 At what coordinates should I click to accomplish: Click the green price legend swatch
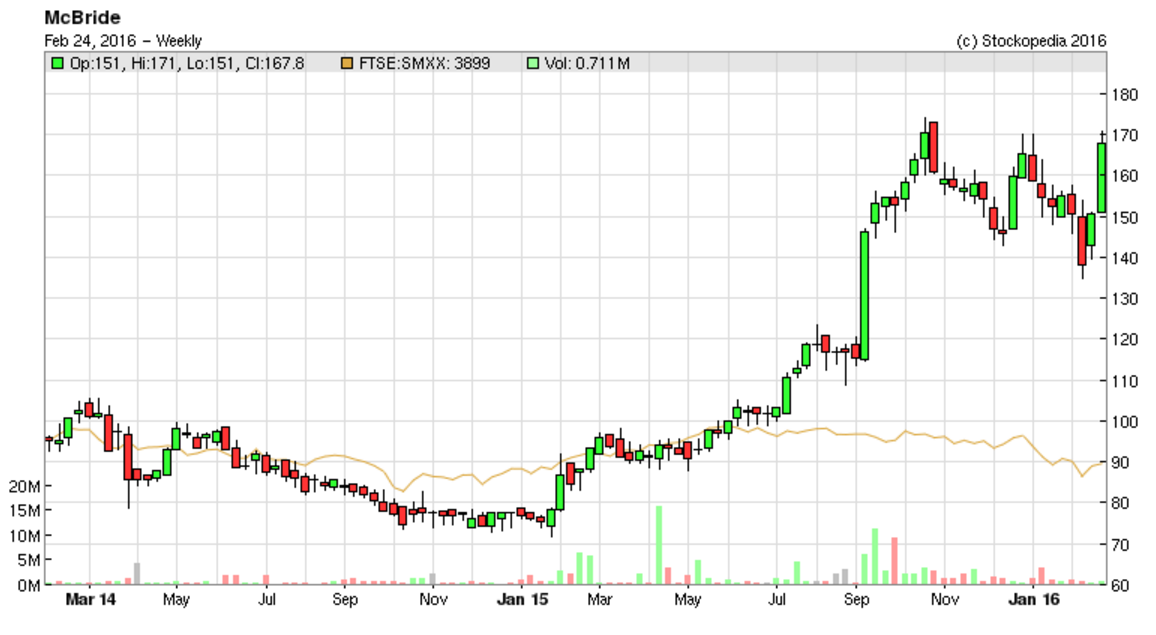tap(57, 63)
